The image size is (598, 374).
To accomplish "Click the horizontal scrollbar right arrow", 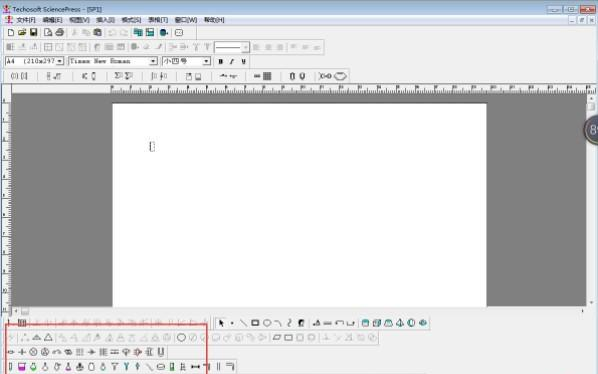I will pos(582,311).
